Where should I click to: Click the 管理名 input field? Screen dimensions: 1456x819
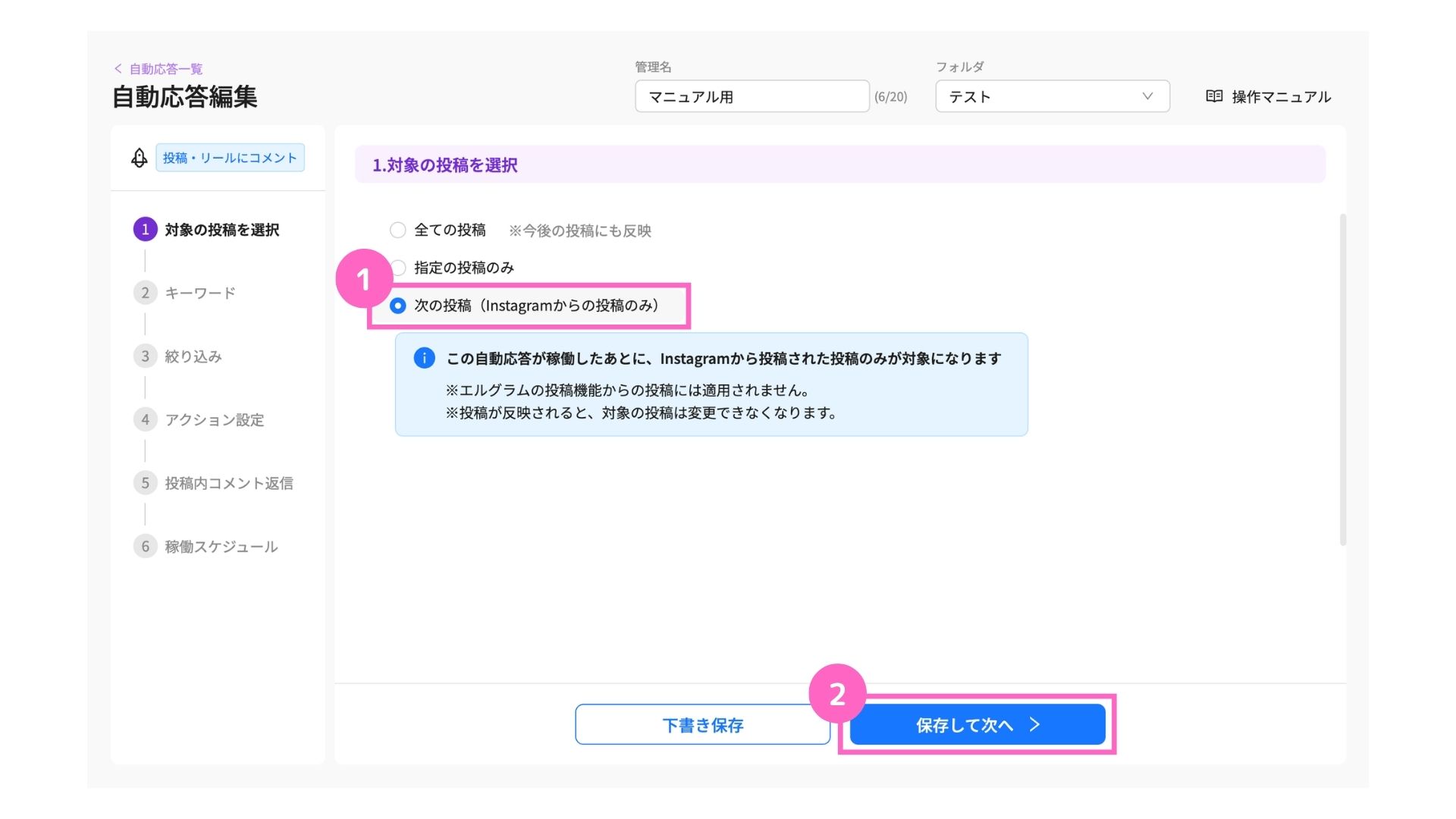[x=752, y=96]
